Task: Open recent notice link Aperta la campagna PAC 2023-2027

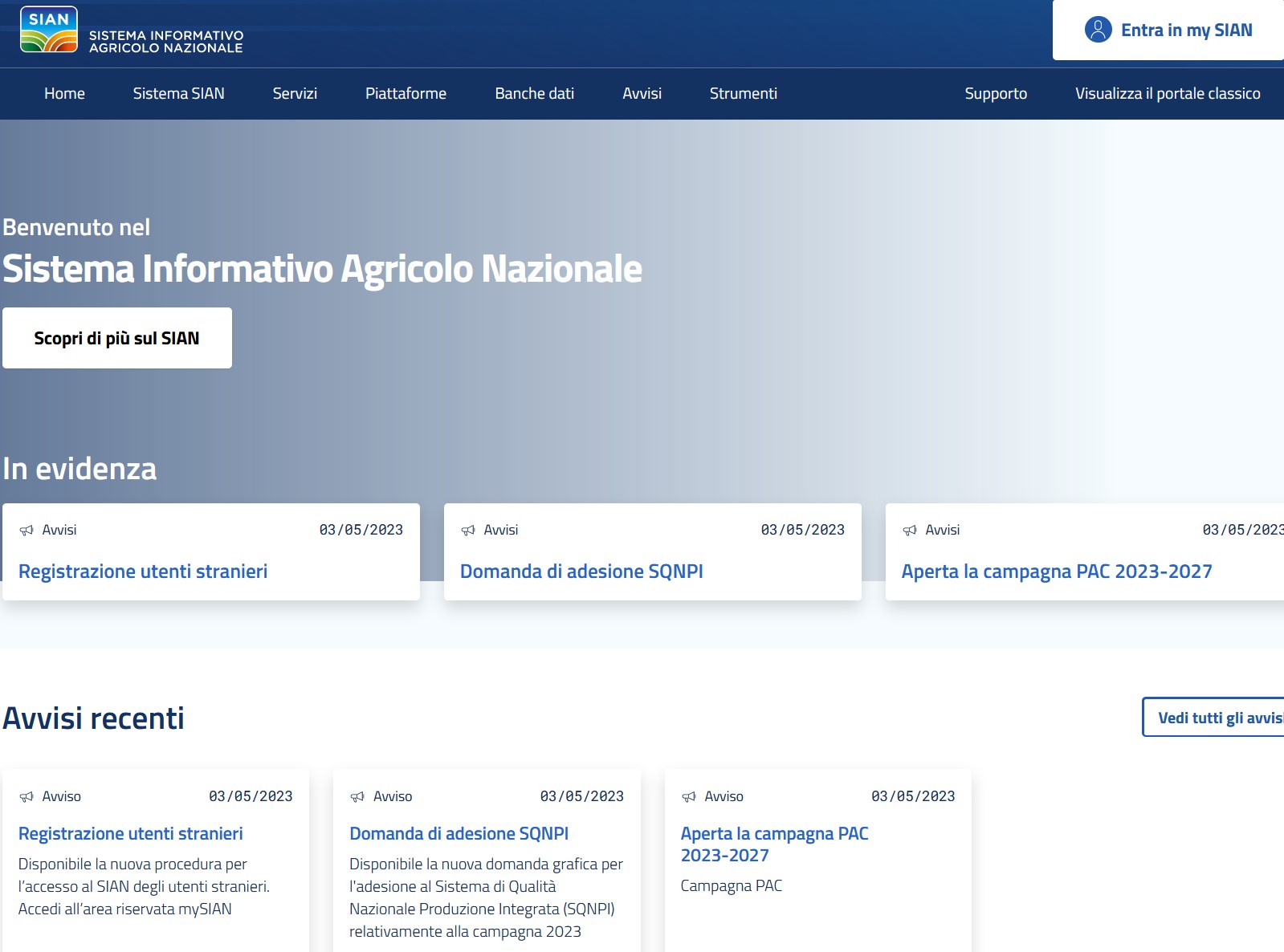Action: pos(774,844)
